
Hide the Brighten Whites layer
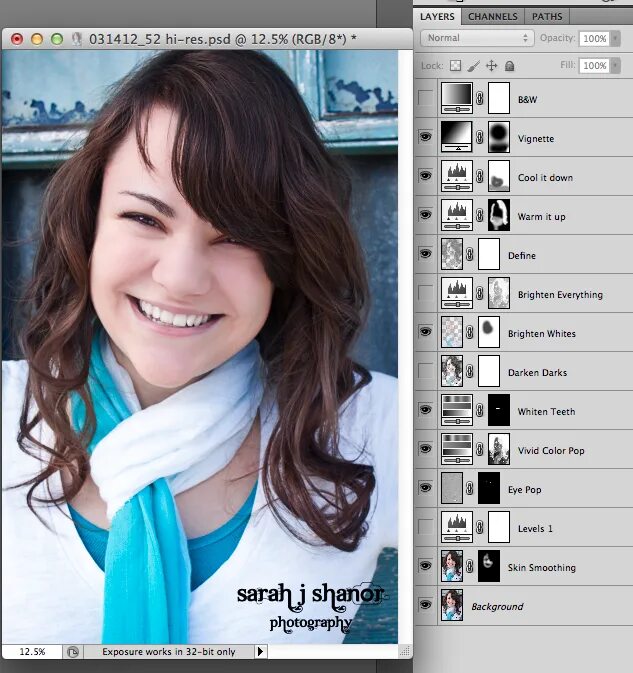coord(425,332)
